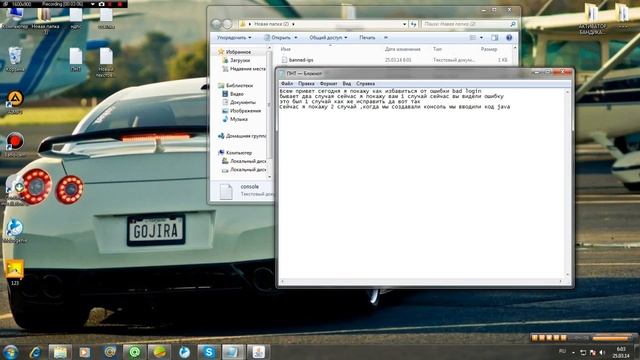Screen dimensions: 640x360
Task: Open the Упорядочить dropdown in Explorer
Action: tap(234, 38)
